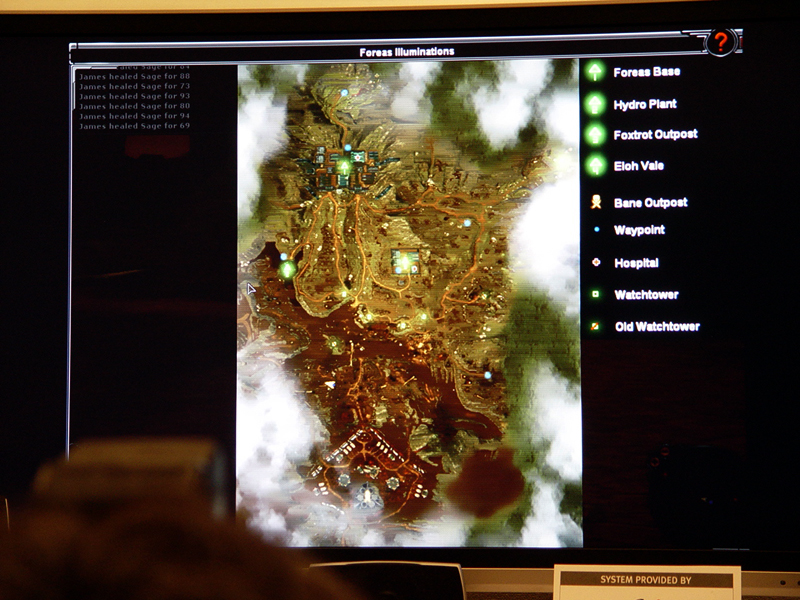Select the Hospital legend icon
Viewport: 800px width, 600px height.
(x=596, y=263)
